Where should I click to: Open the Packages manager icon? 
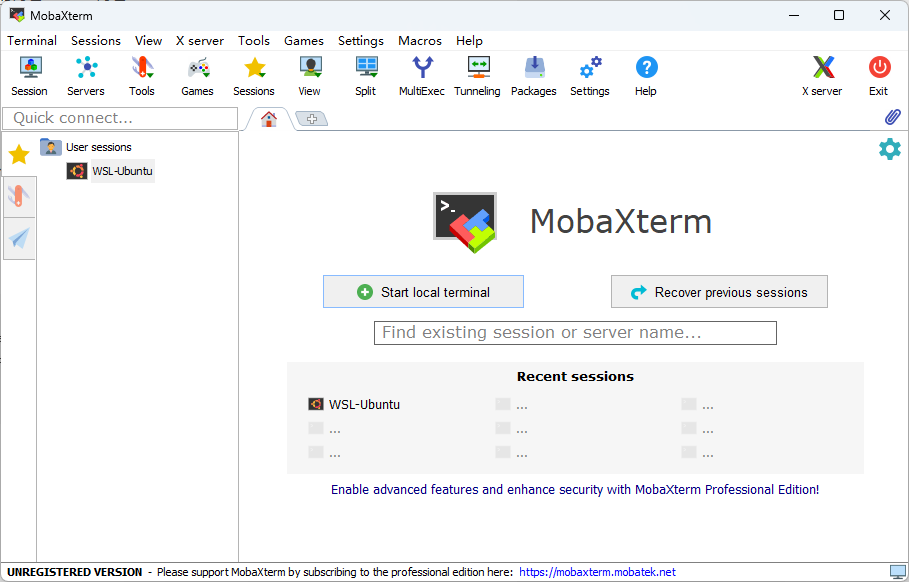point(533,75)
